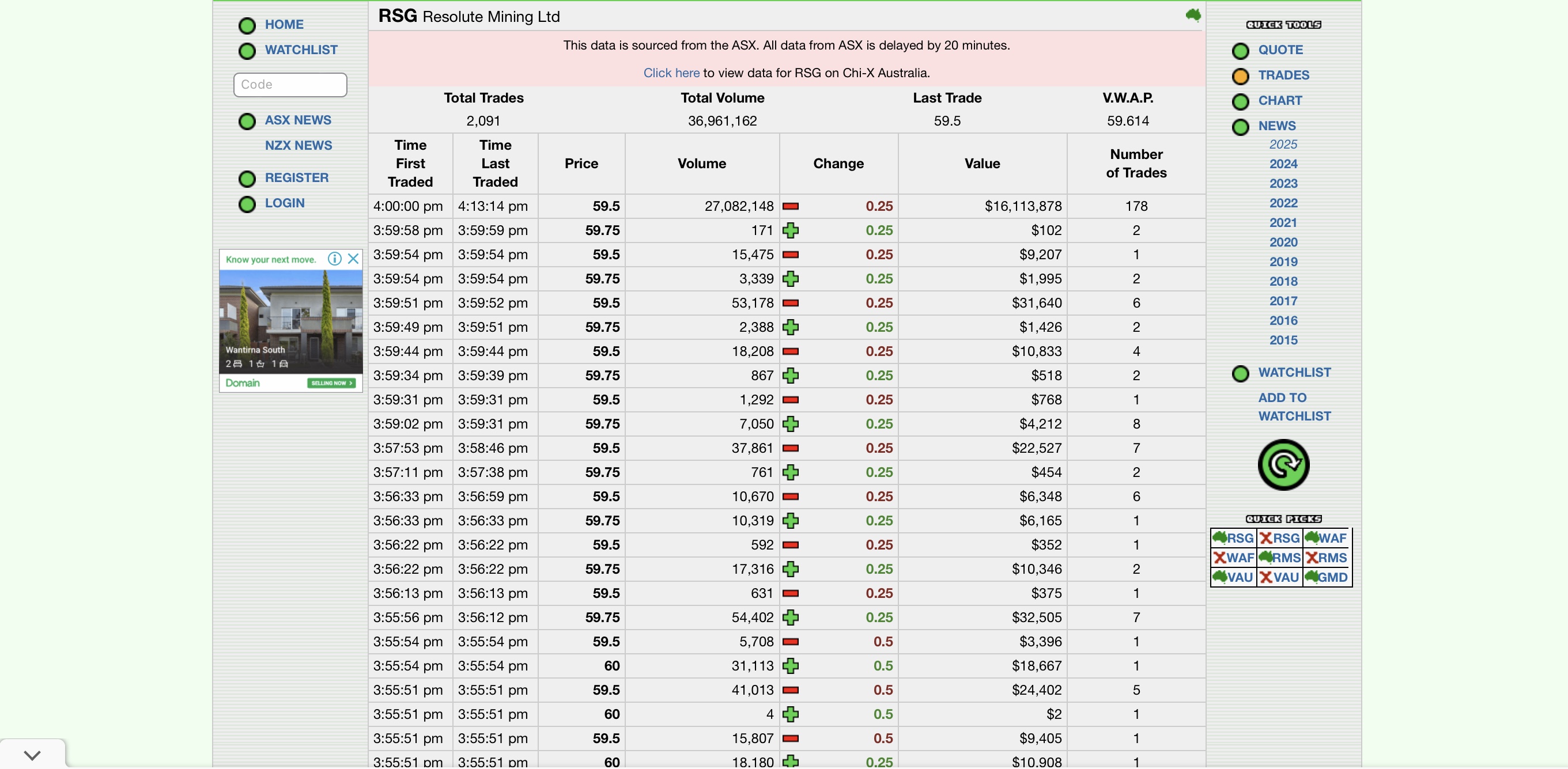
Task: Open QUOTE quick tool
Action: 1280,50
